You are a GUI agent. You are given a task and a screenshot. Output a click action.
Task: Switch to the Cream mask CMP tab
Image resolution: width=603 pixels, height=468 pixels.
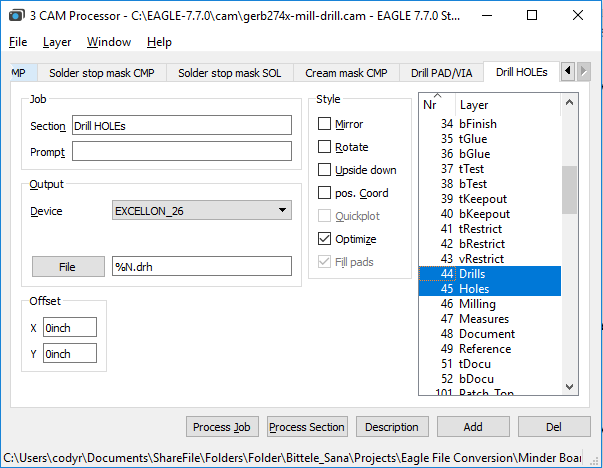(346, 73)
